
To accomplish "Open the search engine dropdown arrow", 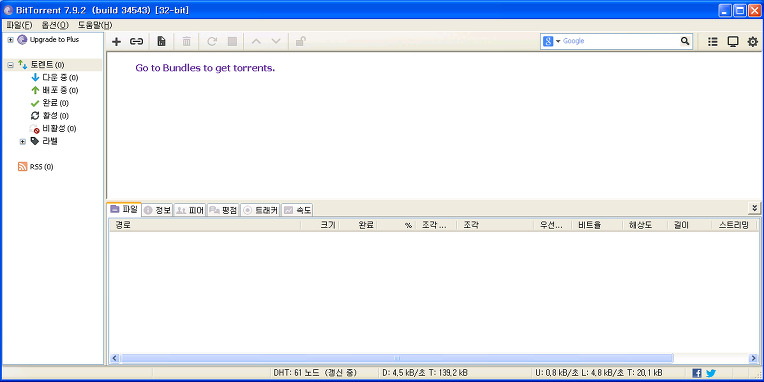I will [558, 41].
